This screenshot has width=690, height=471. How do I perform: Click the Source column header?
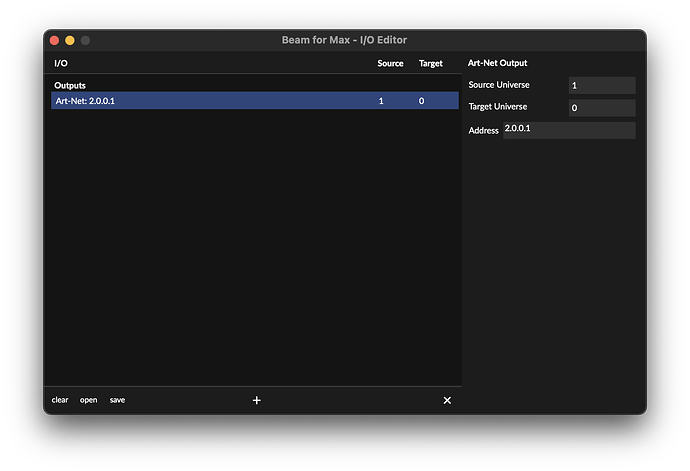click(390, 63)
